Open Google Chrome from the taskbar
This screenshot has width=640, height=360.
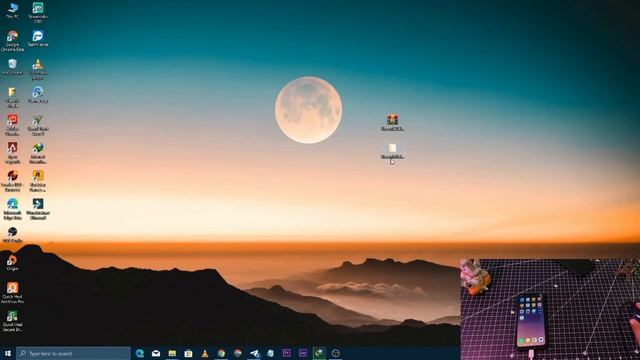221,353
